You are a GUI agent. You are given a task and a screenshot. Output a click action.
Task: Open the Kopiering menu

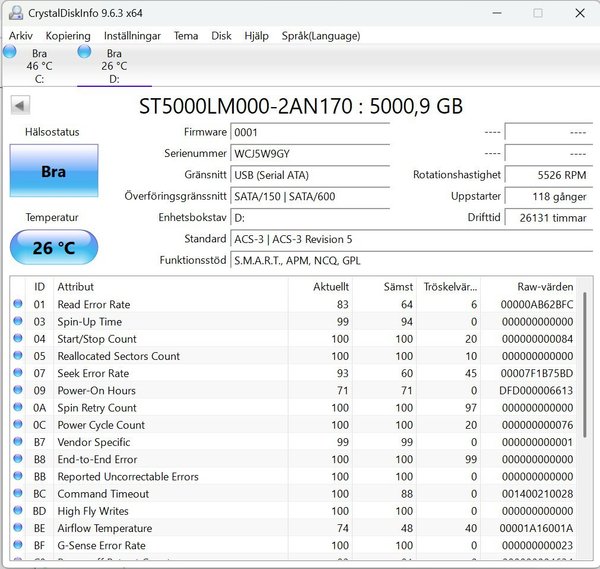(68, 36)
